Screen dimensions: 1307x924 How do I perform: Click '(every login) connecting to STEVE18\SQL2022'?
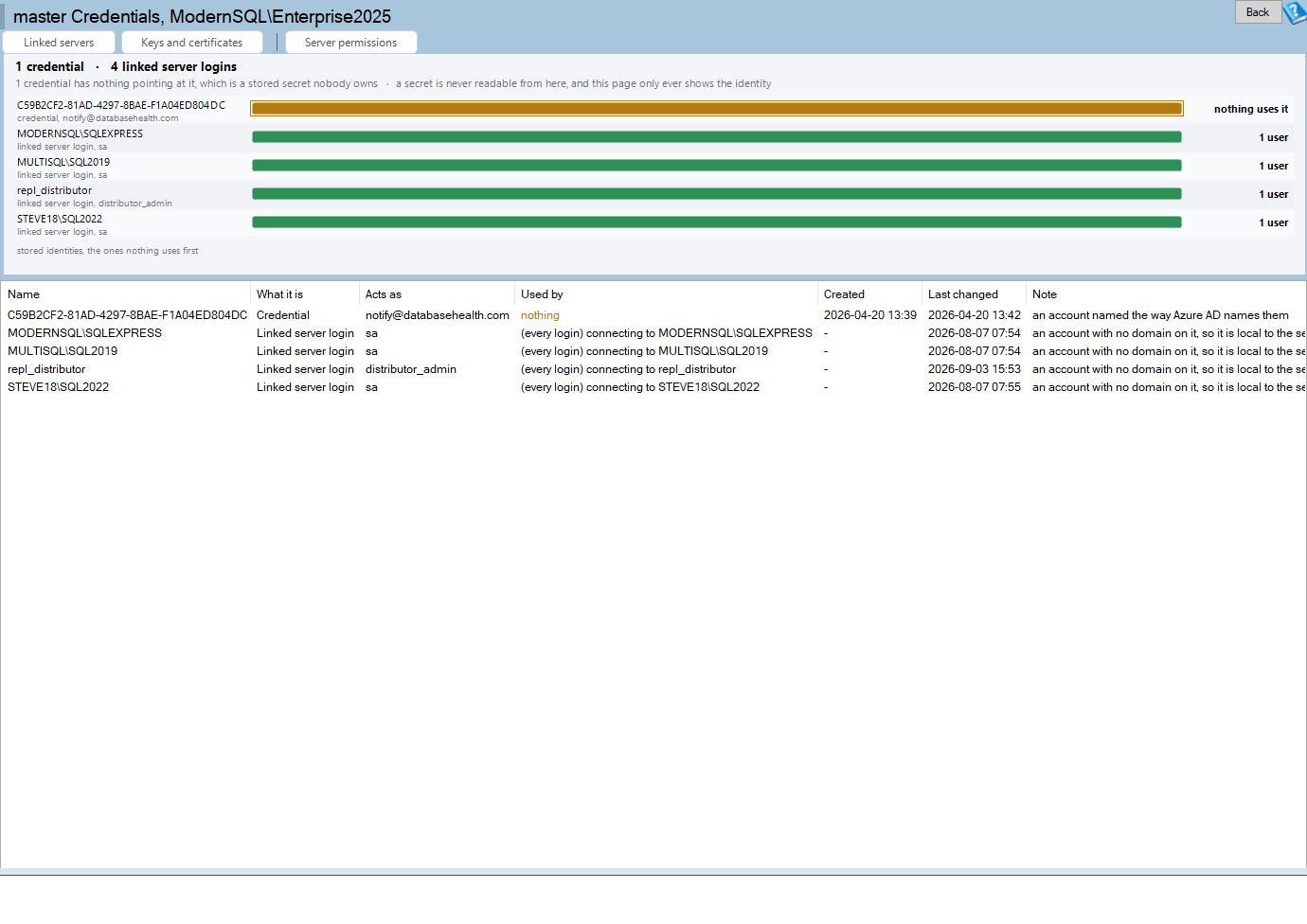(x=640, y=387)
